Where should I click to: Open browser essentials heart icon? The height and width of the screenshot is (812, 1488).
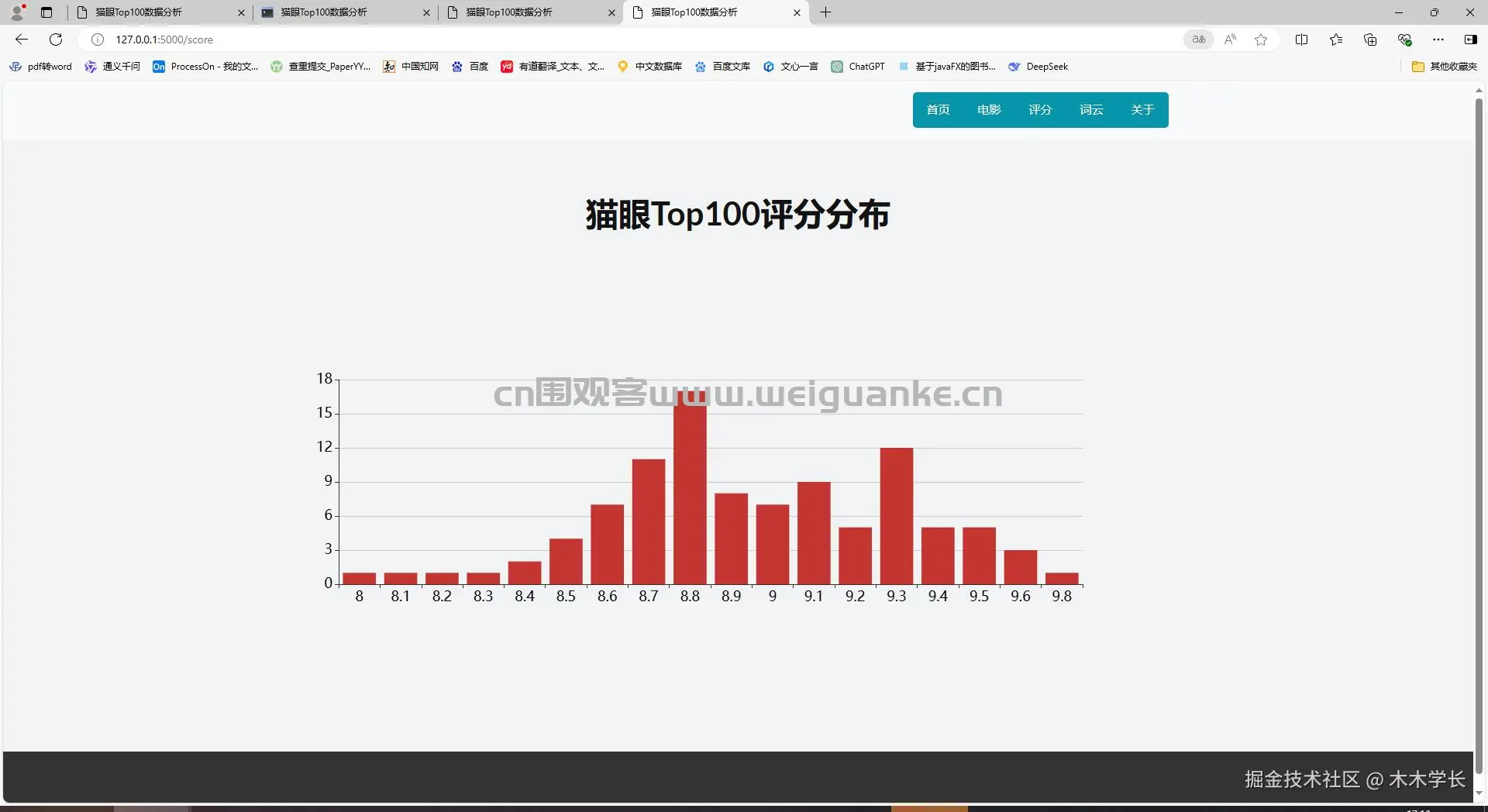point(1404,40)
